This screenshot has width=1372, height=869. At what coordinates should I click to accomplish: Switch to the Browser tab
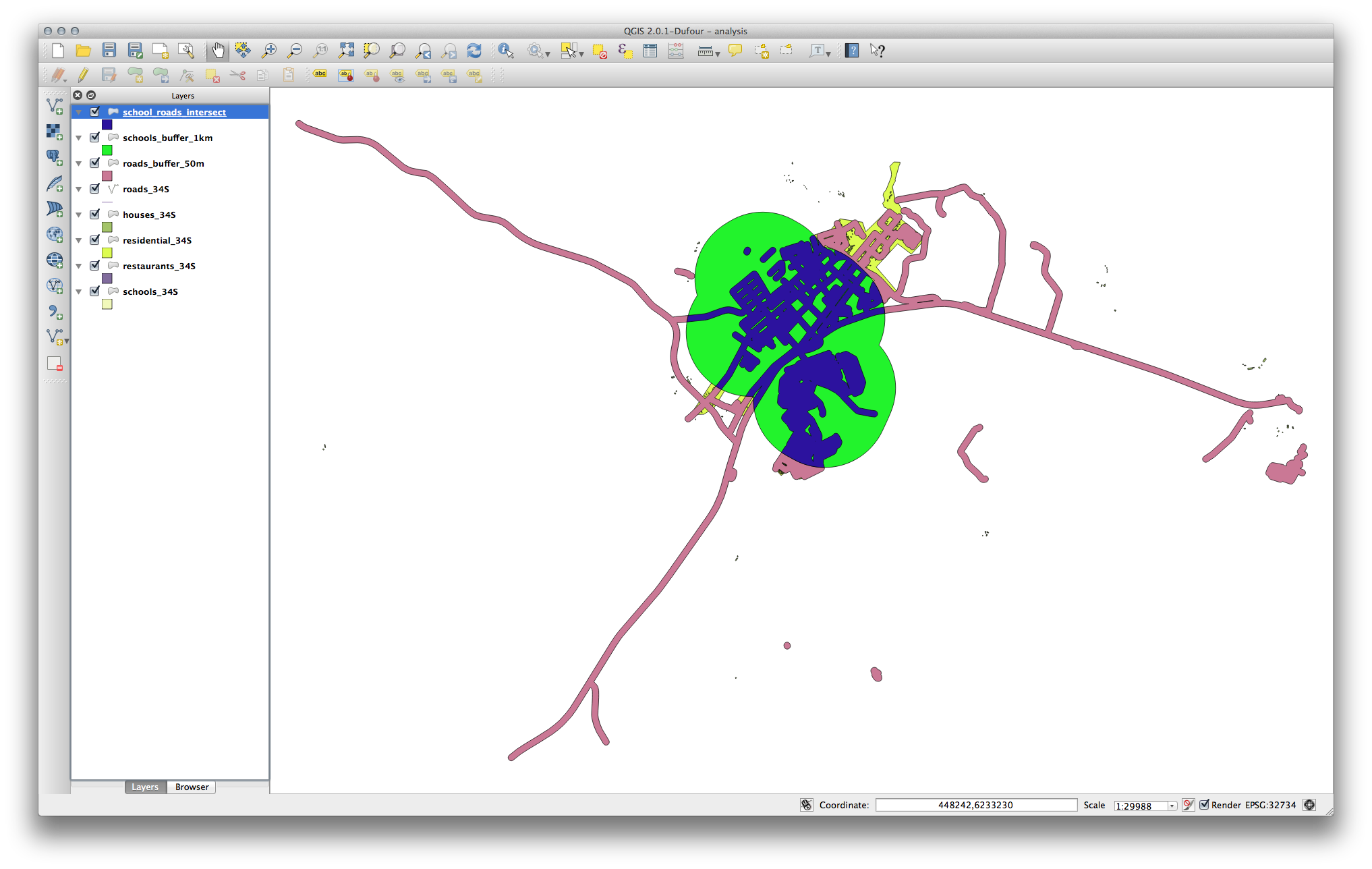click(192, 787)
